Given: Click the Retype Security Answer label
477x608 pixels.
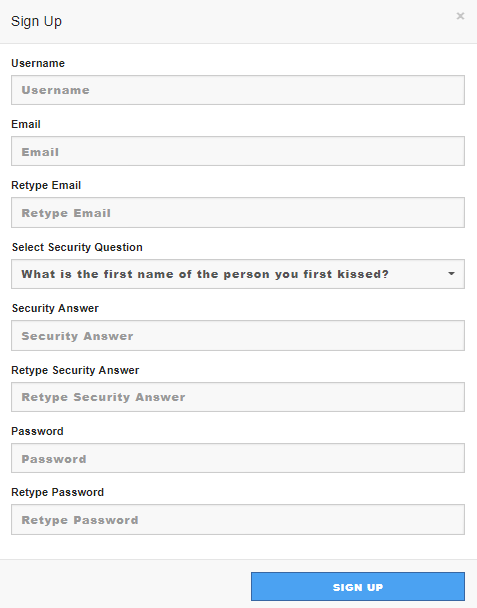Looking at the screenshot, I should [75, 370].
